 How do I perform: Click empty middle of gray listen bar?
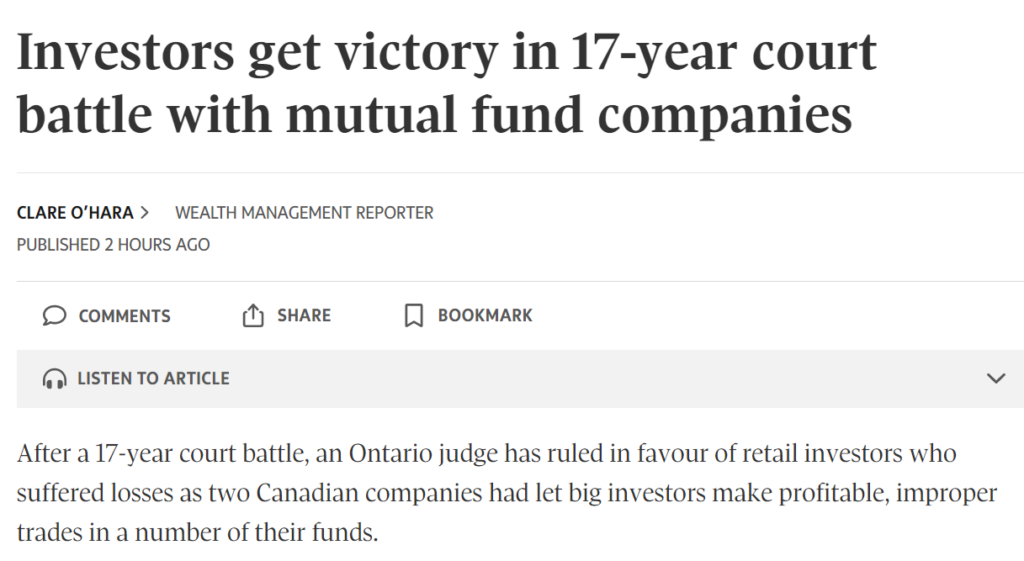click(x=600, y=379)
